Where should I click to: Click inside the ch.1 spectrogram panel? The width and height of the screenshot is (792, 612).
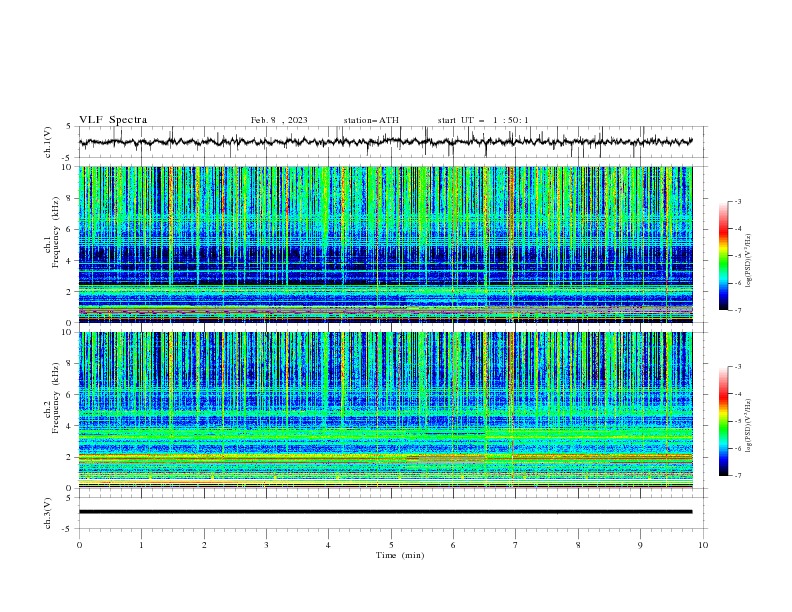tap(385, 244)
